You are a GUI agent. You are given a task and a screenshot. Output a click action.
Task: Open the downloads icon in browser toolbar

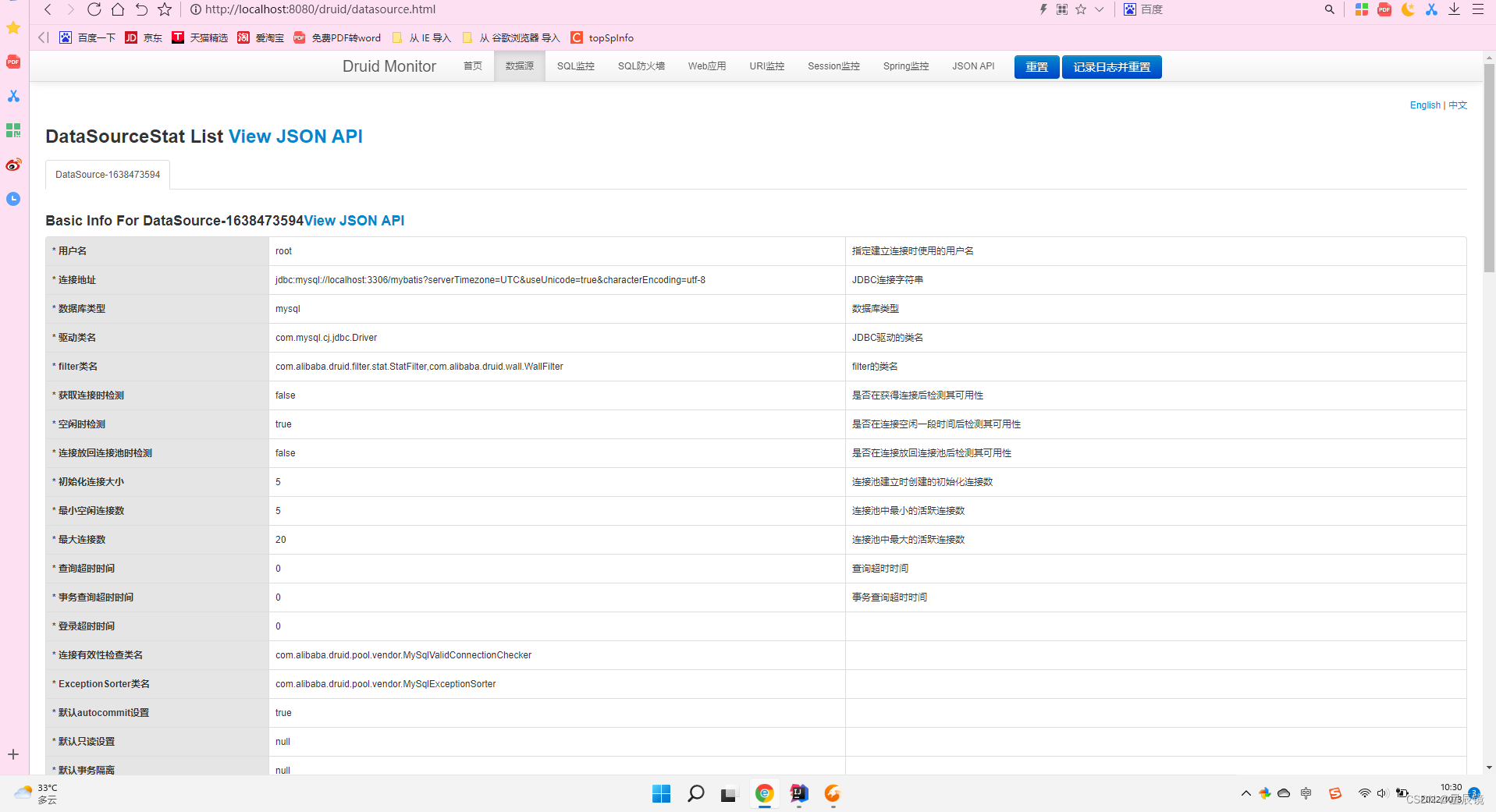pyautogui.click(x=1453, y=9)
